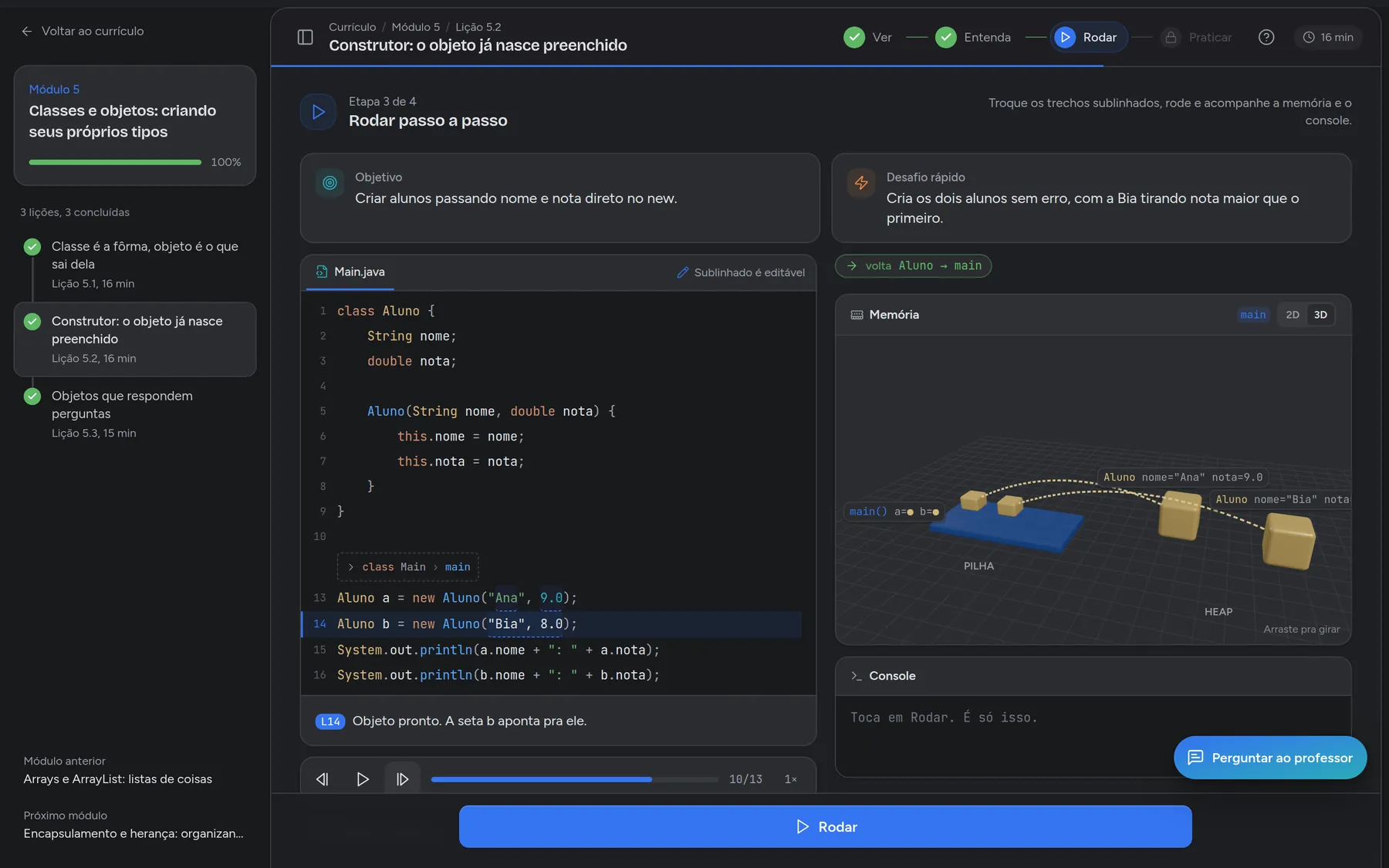Click the Rodar passo a passo play icon
Image resolution: width=1389 pixels, height=868 pixels.
tap(318, 112)
